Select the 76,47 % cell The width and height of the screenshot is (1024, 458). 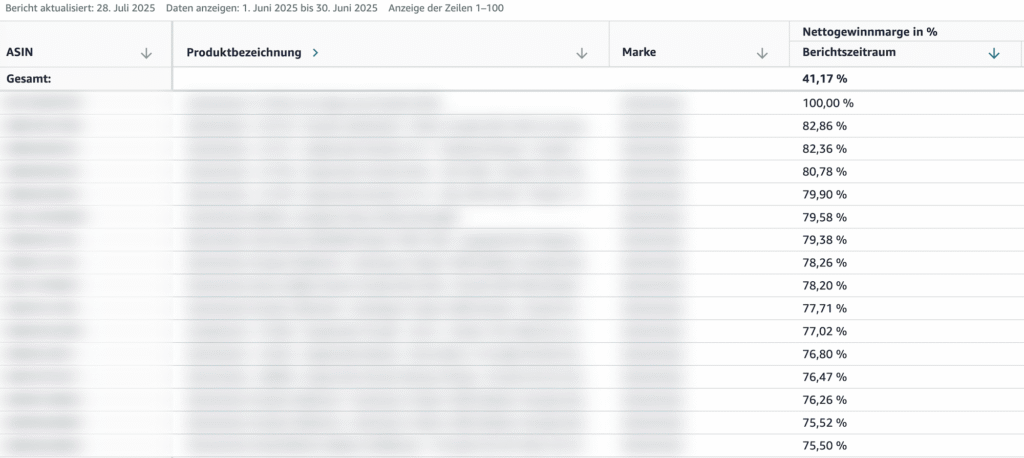point(824,377)
